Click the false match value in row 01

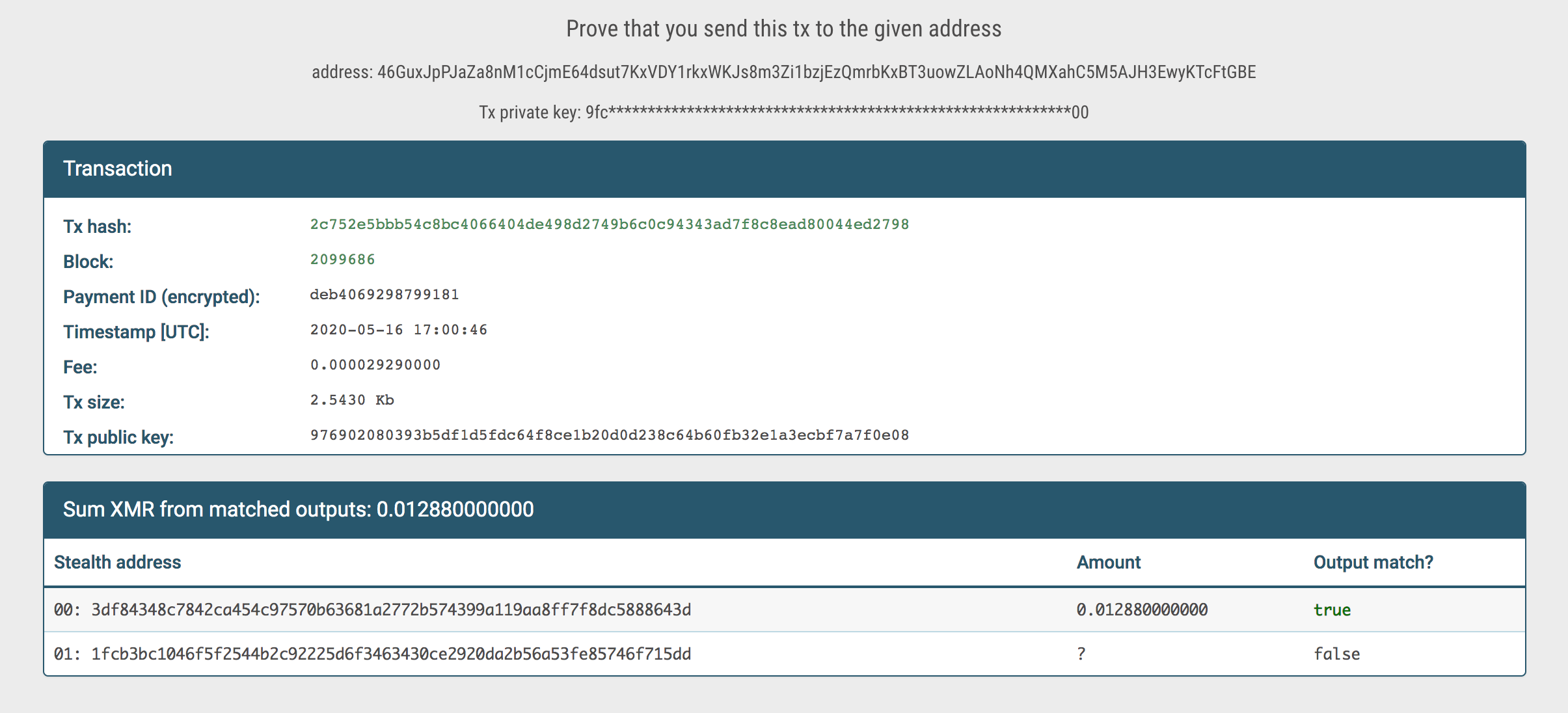click(1336, 654)
